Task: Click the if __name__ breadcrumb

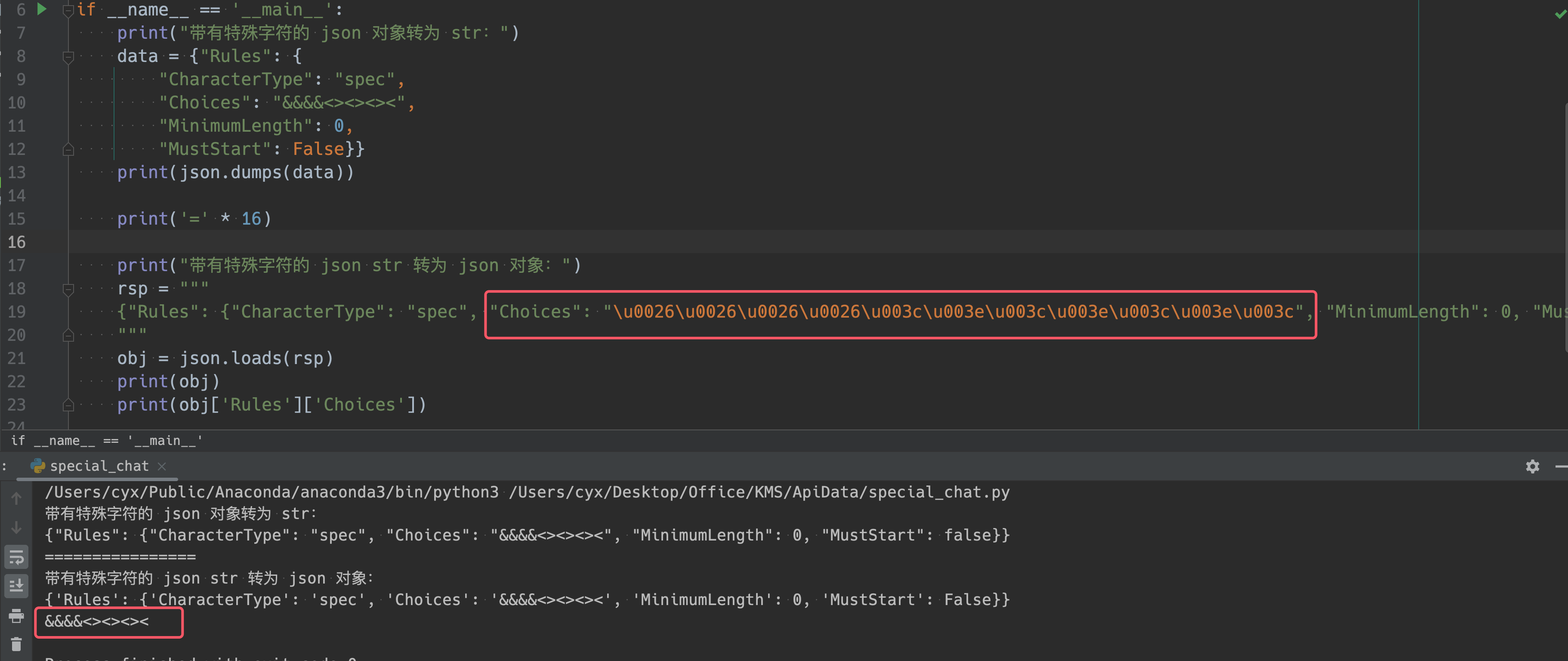Action: 107,441
